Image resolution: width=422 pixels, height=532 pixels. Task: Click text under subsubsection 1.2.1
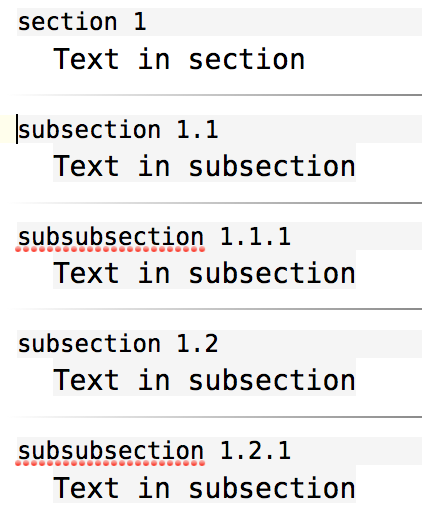pos(204,487)
